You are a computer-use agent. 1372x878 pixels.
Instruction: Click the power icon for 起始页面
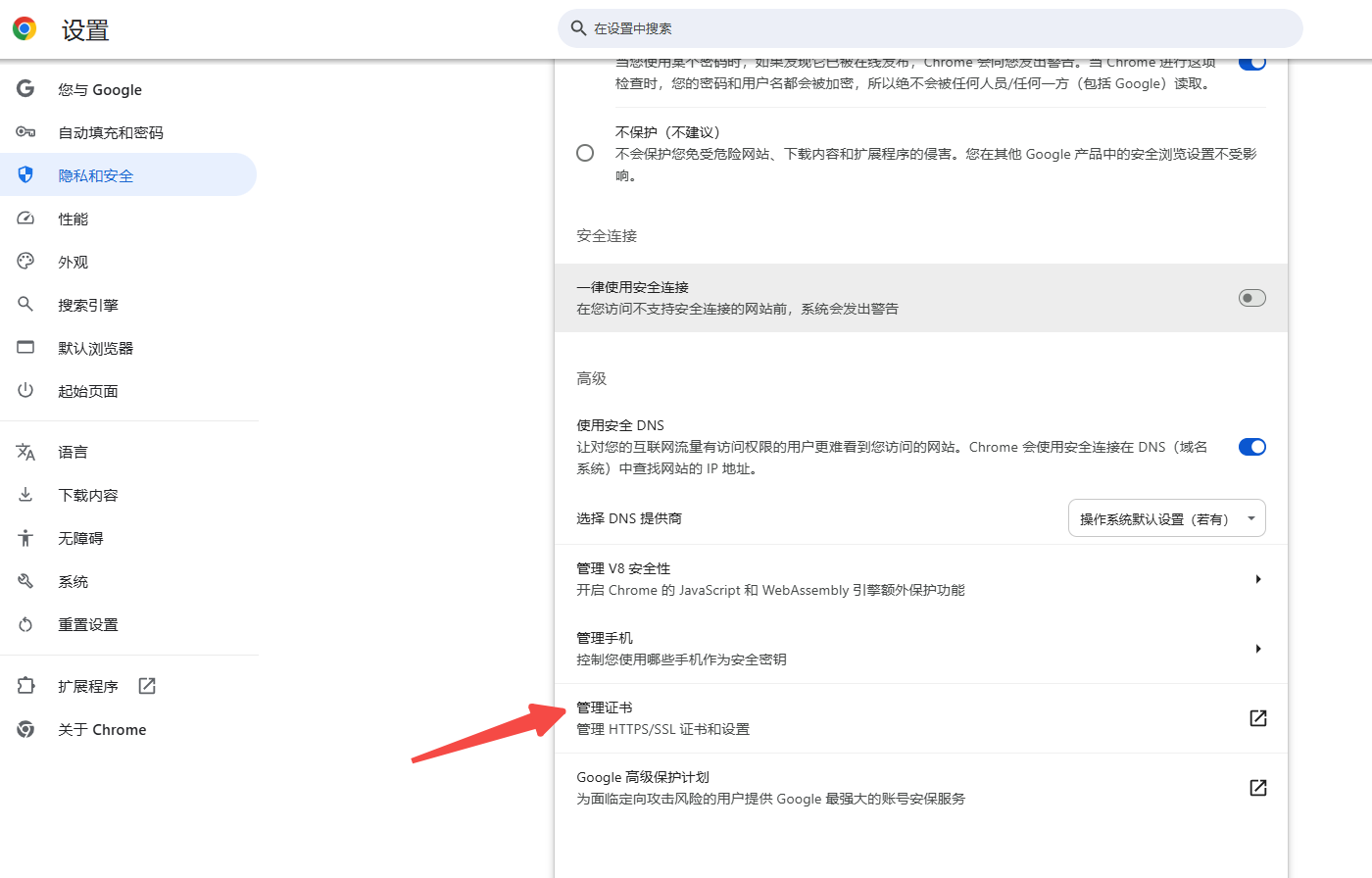25,391
